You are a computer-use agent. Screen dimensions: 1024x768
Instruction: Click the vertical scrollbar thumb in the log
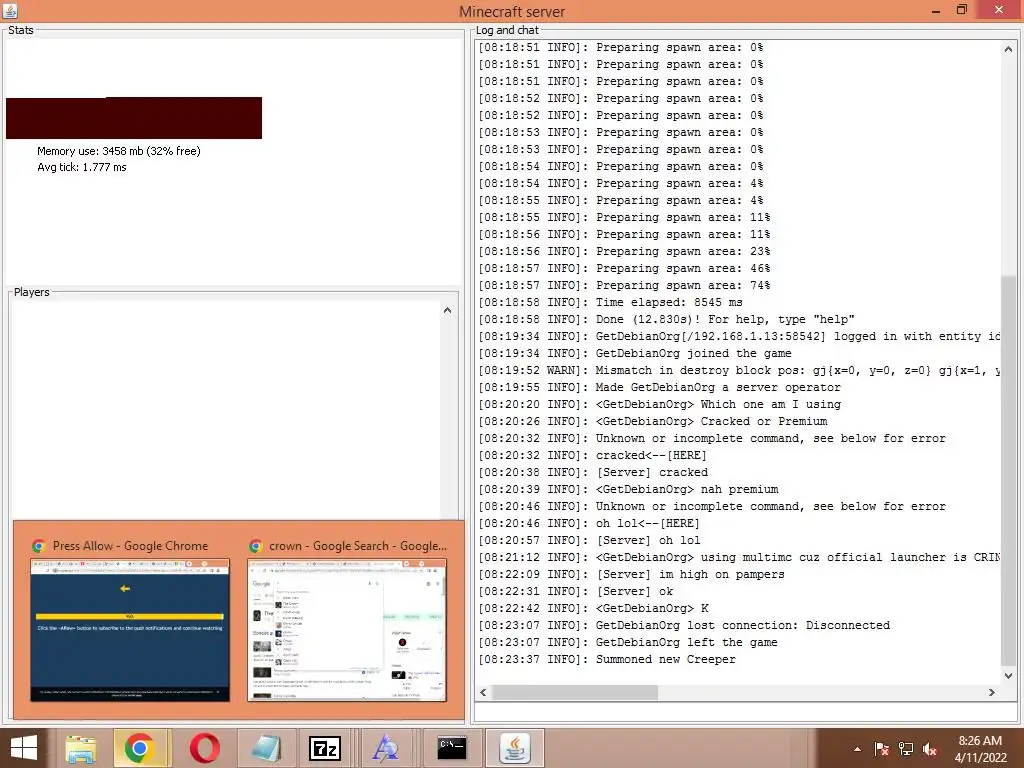click(1008, 472)
